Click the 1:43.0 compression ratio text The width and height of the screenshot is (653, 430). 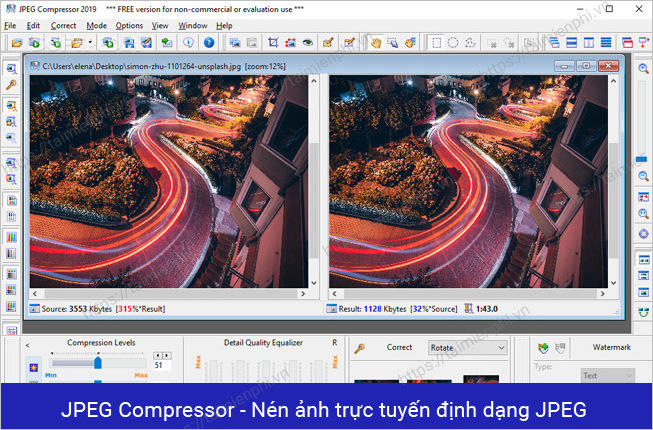[x=487, y=309]
